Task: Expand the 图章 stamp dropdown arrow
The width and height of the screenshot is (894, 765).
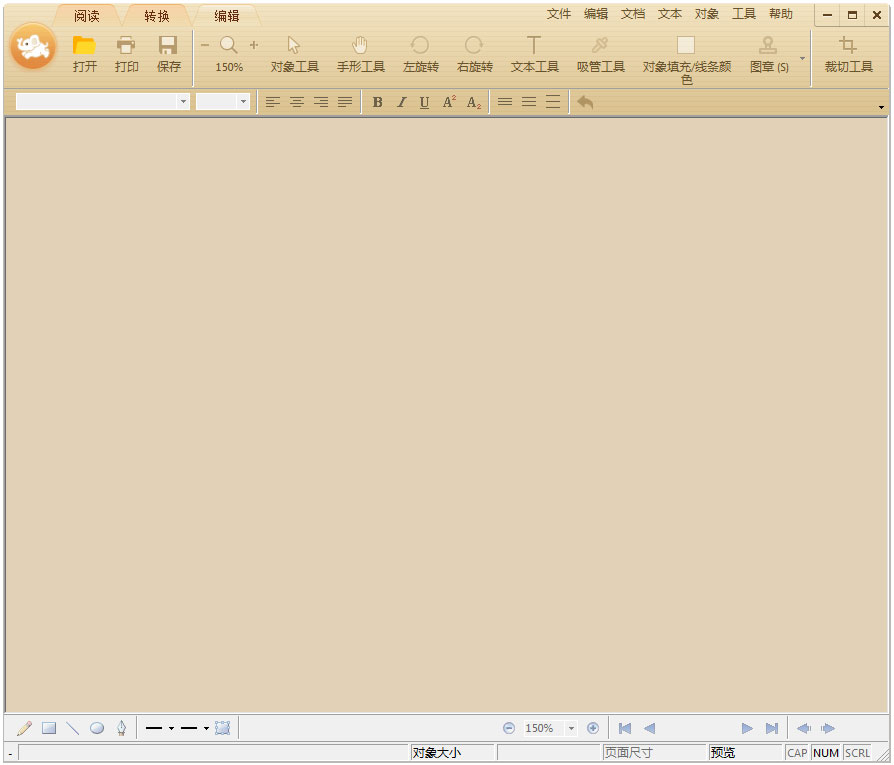Action: tap(802, 58)
